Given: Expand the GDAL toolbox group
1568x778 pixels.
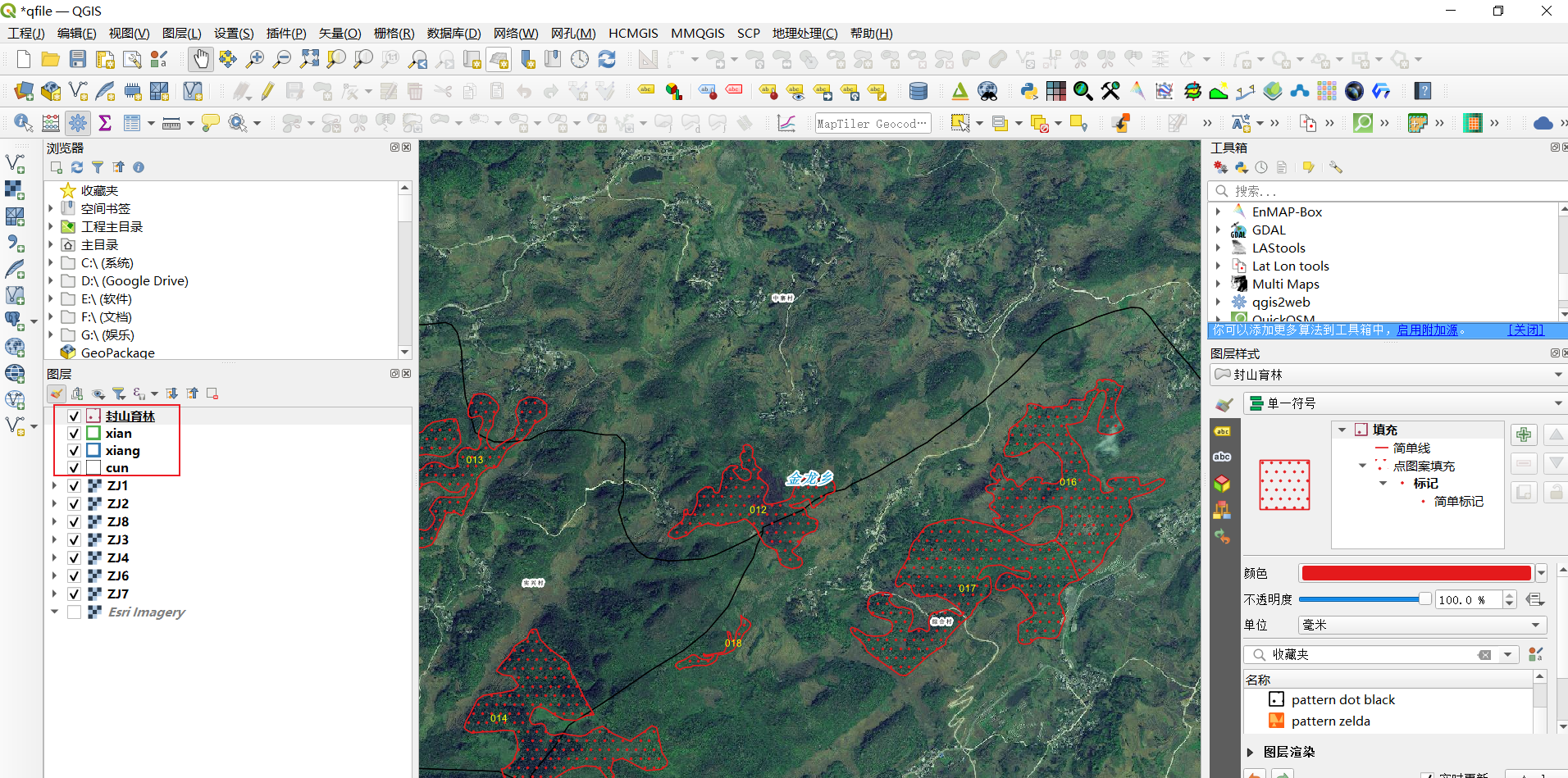Looking at the screenshot, I should click(1219, 230).
